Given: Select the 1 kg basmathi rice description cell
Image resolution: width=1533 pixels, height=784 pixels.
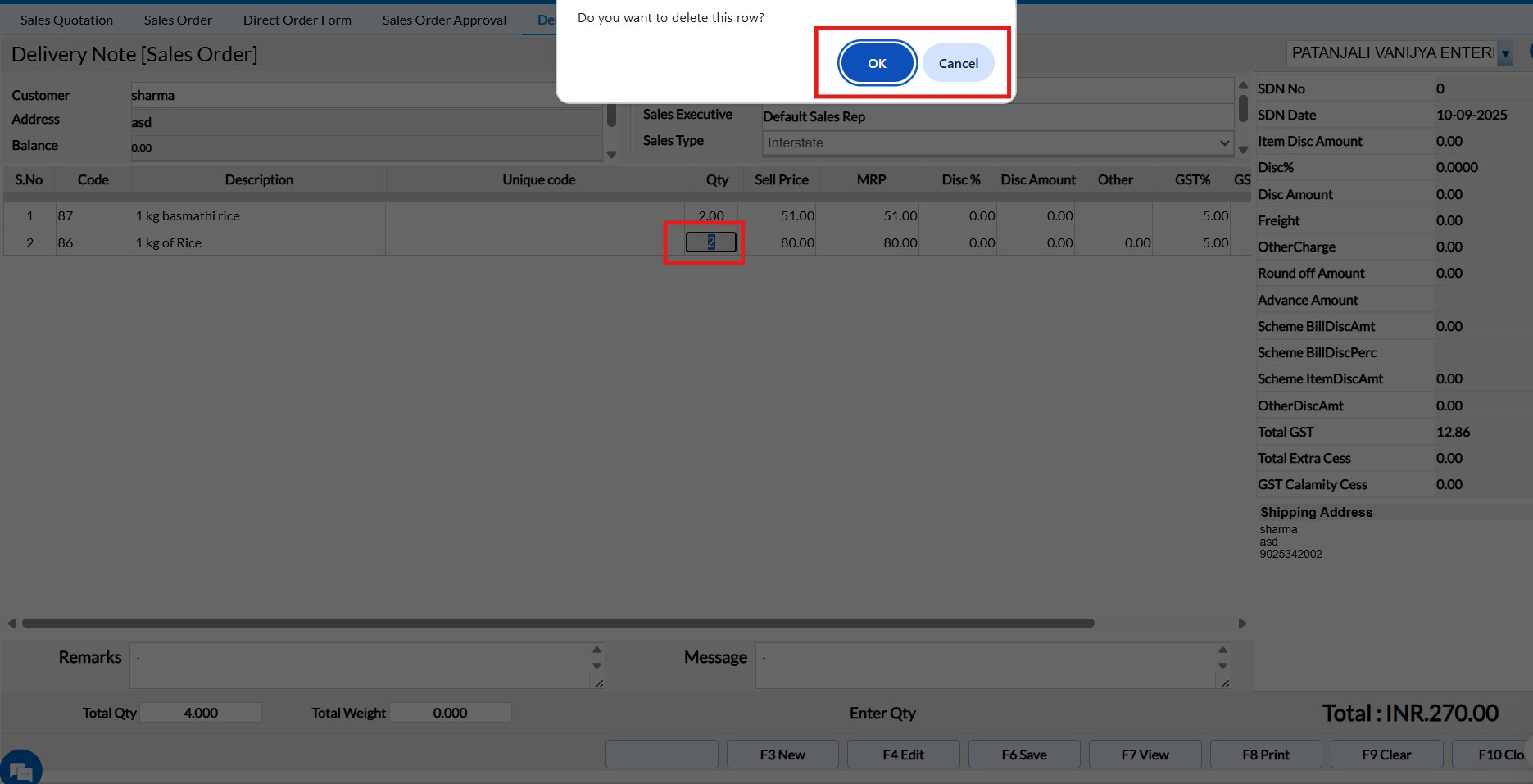Looking at the screenshot, I should point(259,215).
